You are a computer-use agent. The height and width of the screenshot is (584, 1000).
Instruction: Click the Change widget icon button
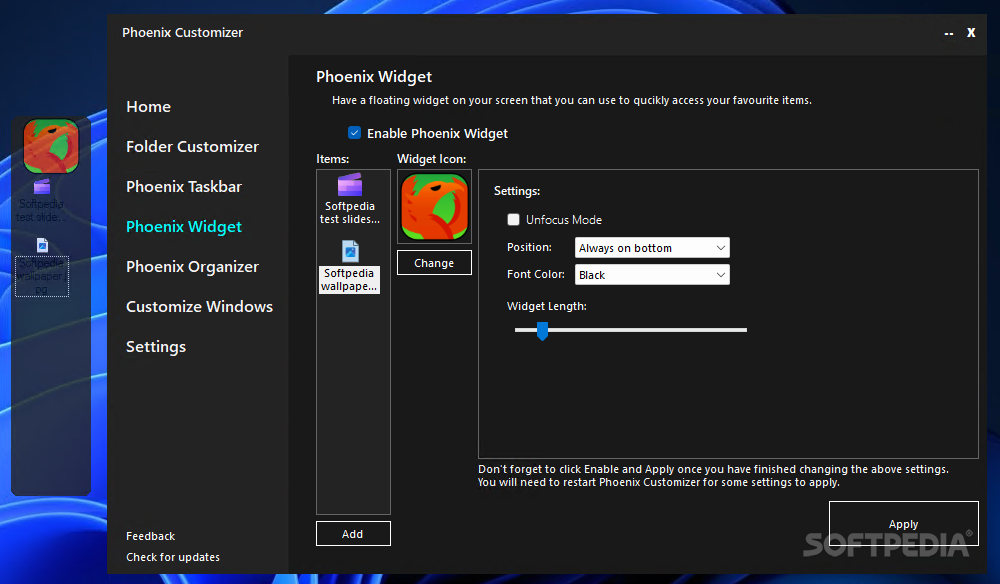(434, 263)
